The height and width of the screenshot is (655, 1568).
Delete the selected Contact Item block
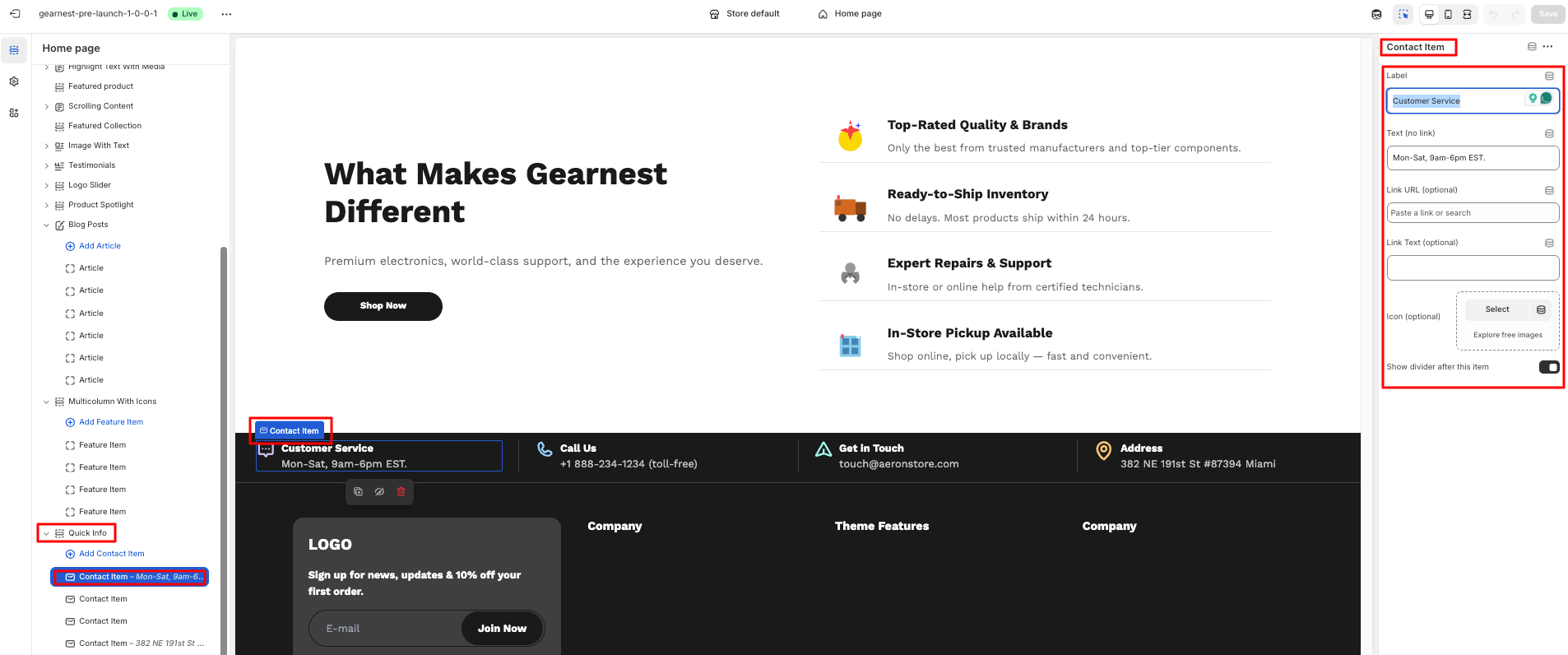(x=401, y=492)
